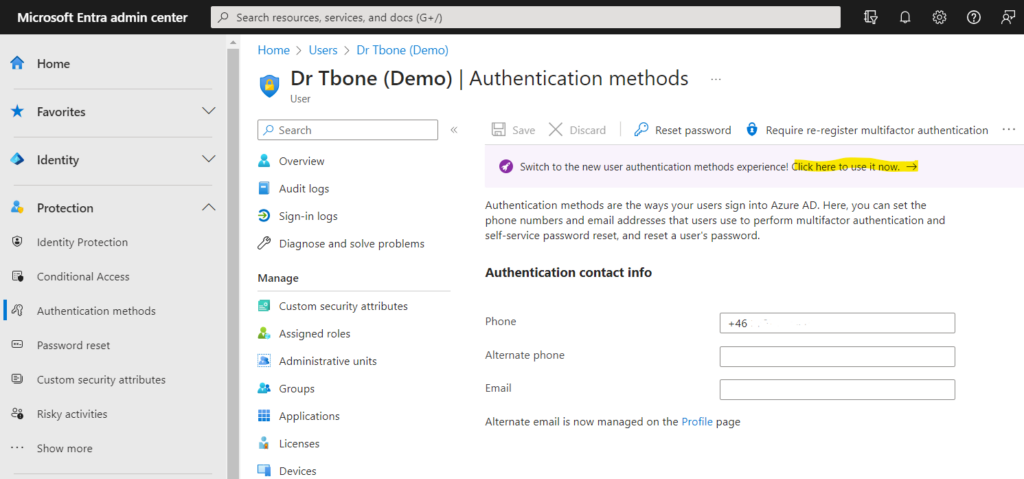Open Custom security attributes in Protection sidebar
The height and width of the screenshot is (479, 1024).
point(101,380)
